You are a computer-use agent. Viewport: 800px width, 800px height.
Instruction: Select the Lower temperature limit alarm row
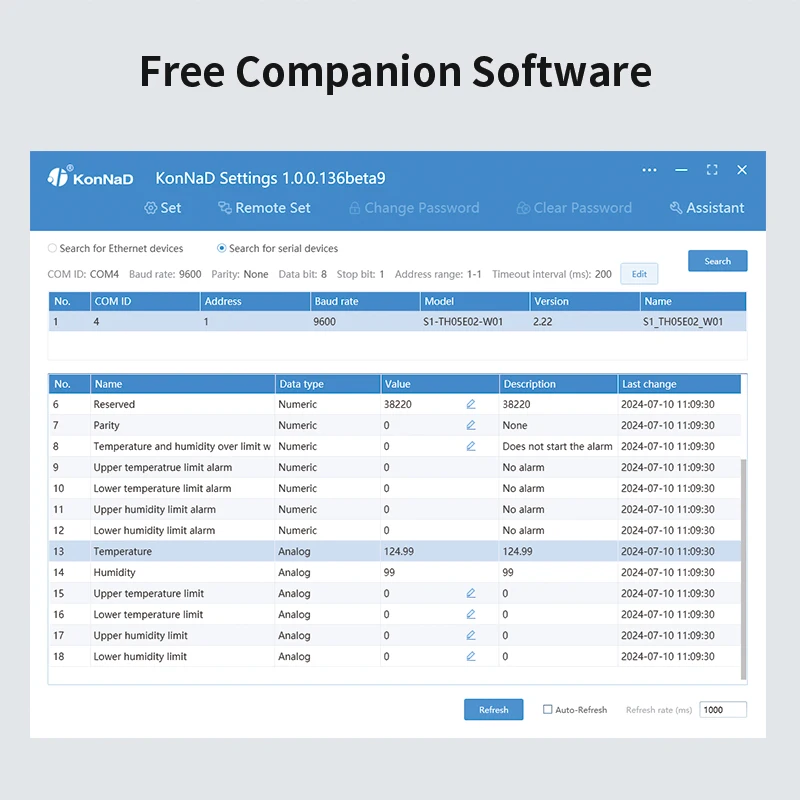394,488
